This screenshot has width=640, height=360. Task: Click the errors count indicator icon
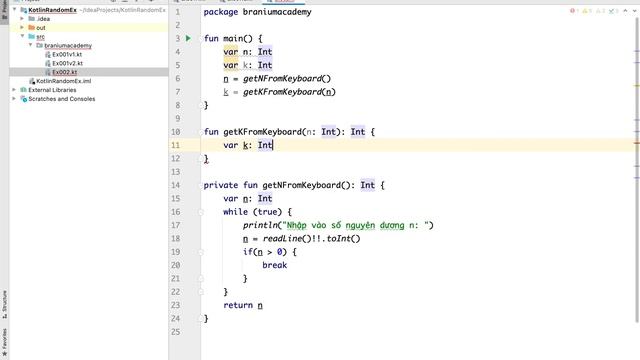(572, 11)
